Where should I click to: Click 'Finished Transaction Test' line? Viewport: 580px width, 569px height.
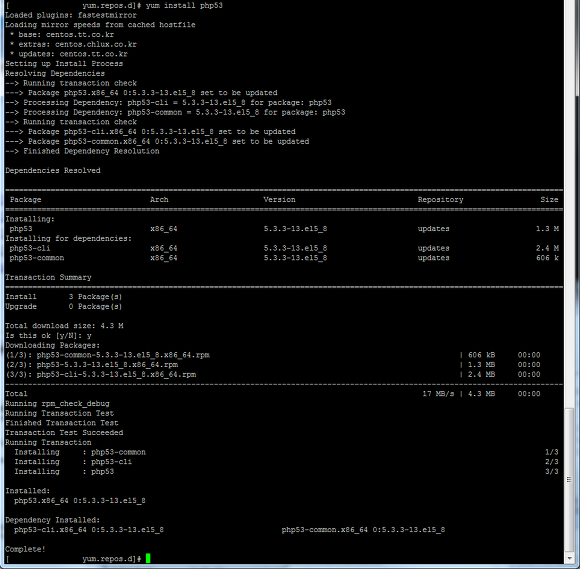coord(62,423)
